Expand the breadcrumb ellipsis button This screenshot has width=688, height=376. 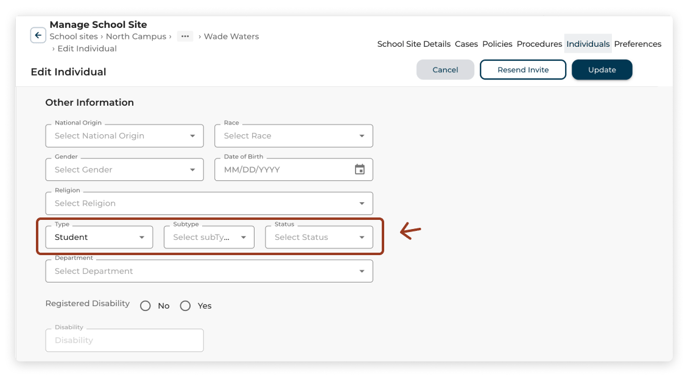coord(185,36)
